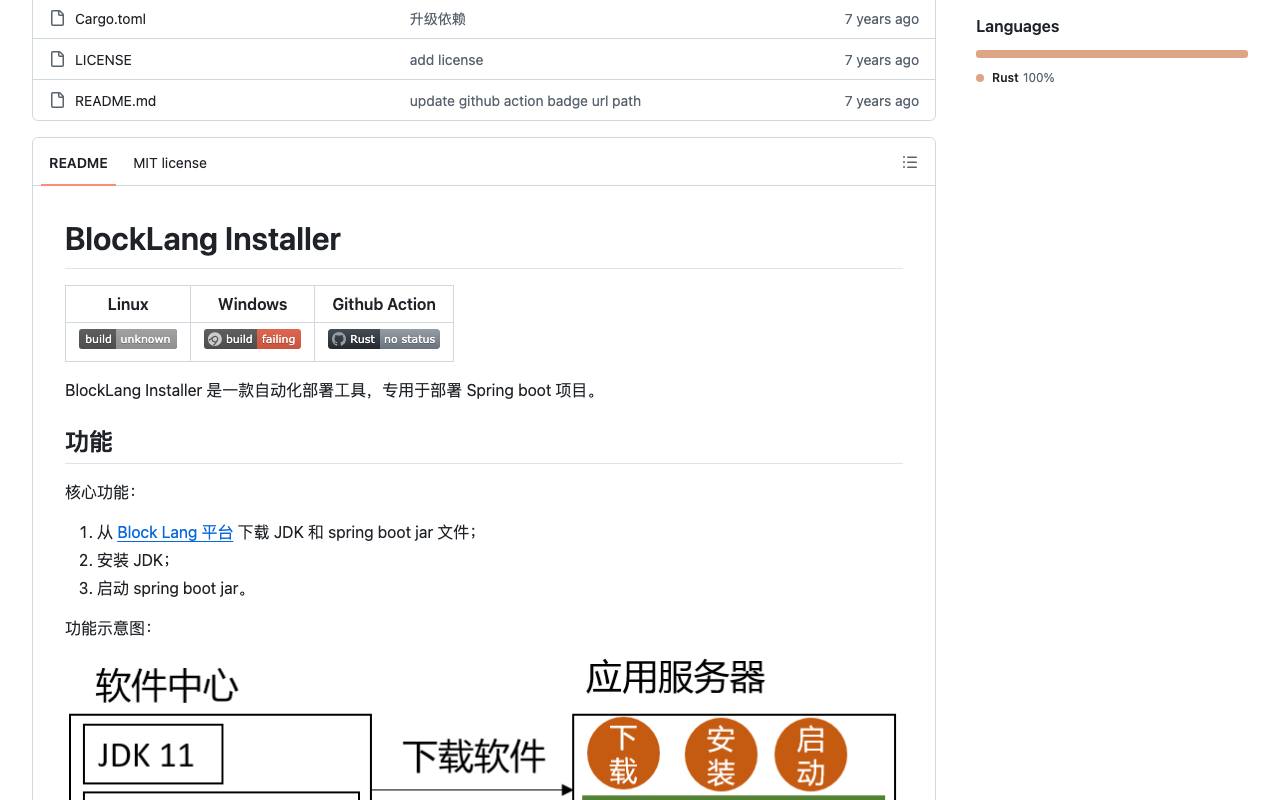1280x800 pixels.
Task: Click the 核心功能 paragraph text
Action: coord(100,492)
